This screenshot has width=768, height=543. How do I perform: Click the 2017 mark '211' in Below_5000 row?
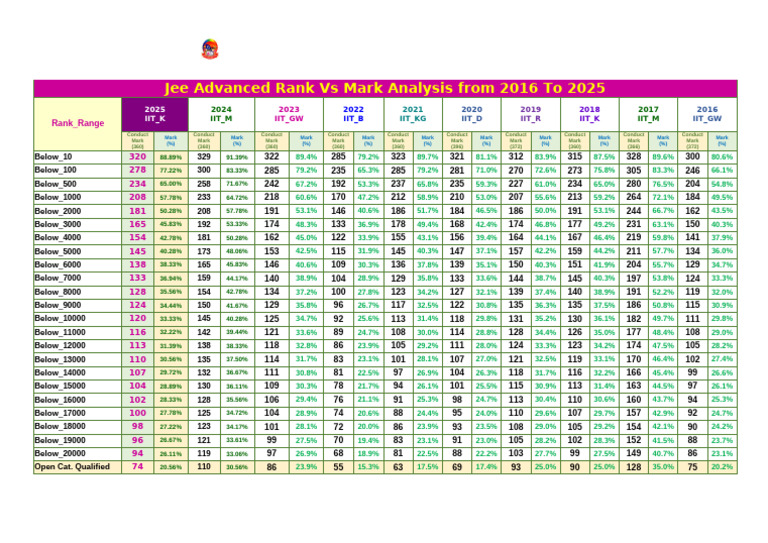pos(634,251)
